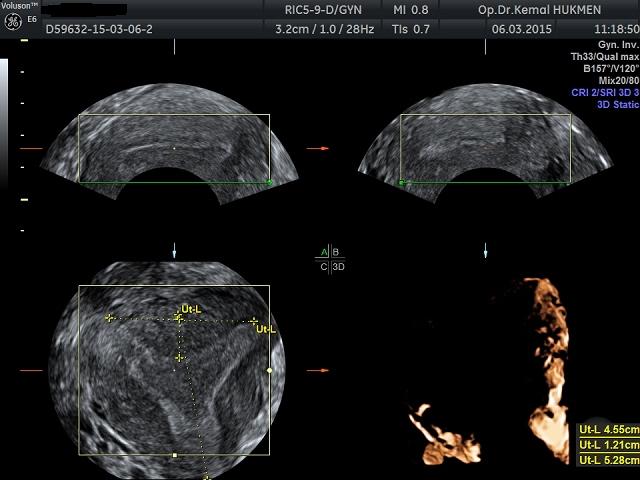Click the 'CRI 2/SRI 3D 3' setting

605,92
